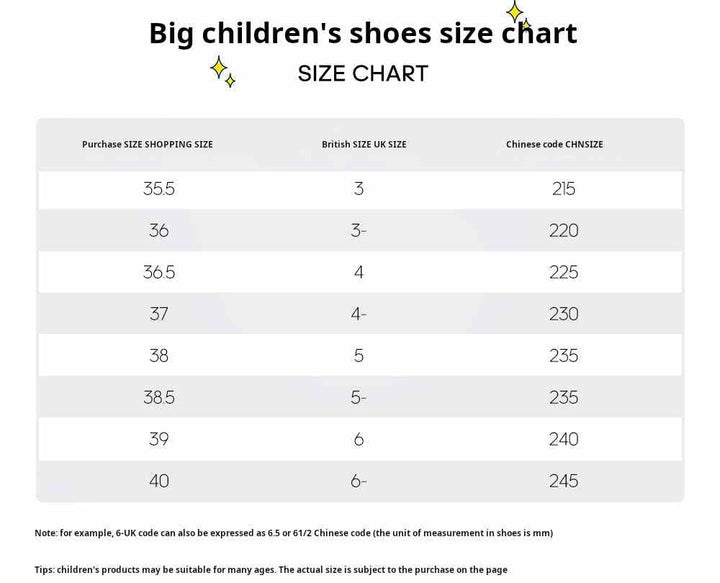The image size is (720, 583).
Task: Click the sparkle icon left of SIZE CHART
Action: pyautogui.click(x=222, y=71)
